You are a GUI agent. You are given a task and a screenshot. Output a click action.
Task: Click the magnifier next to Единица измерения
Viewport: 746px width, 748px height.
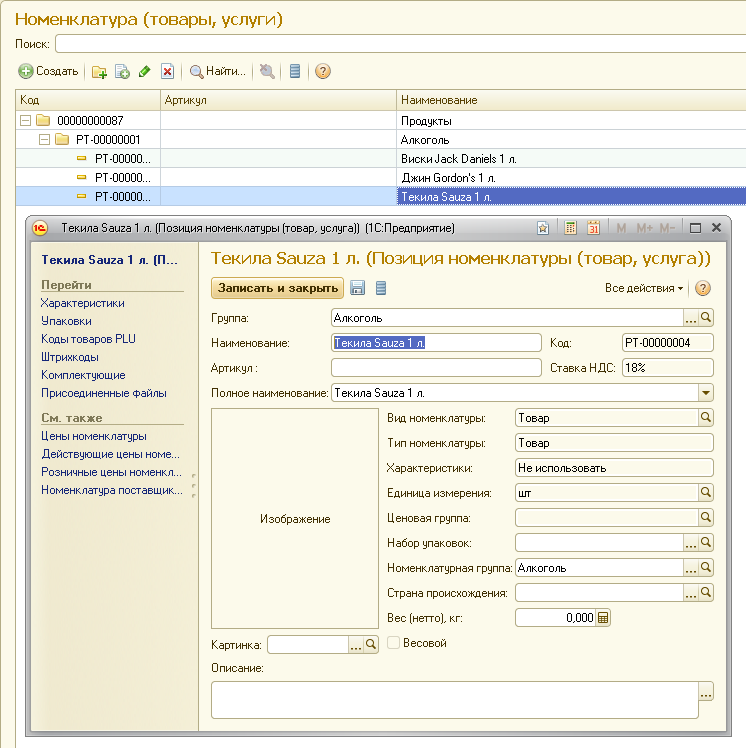[706, 492]
